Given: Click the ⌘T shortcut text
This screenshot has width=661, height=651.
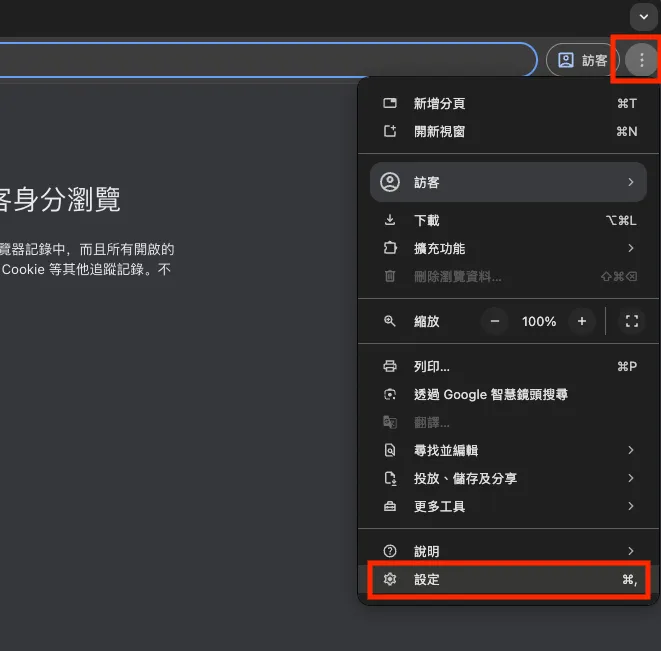Looking at the screenshot, I should click(x=627, y=103).
